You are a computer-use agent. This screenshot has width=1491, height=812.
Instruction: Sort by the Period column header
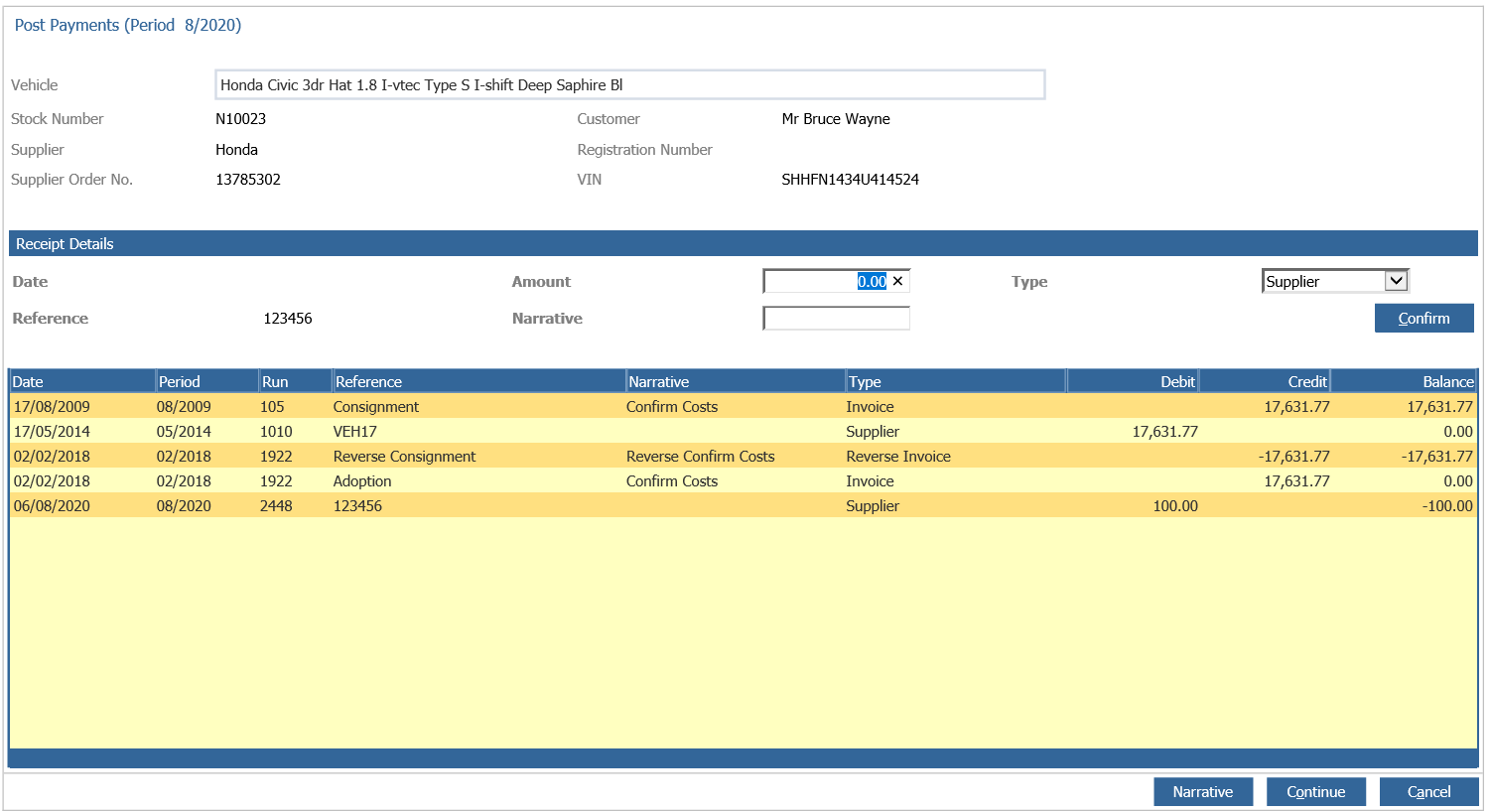(207, 381)
